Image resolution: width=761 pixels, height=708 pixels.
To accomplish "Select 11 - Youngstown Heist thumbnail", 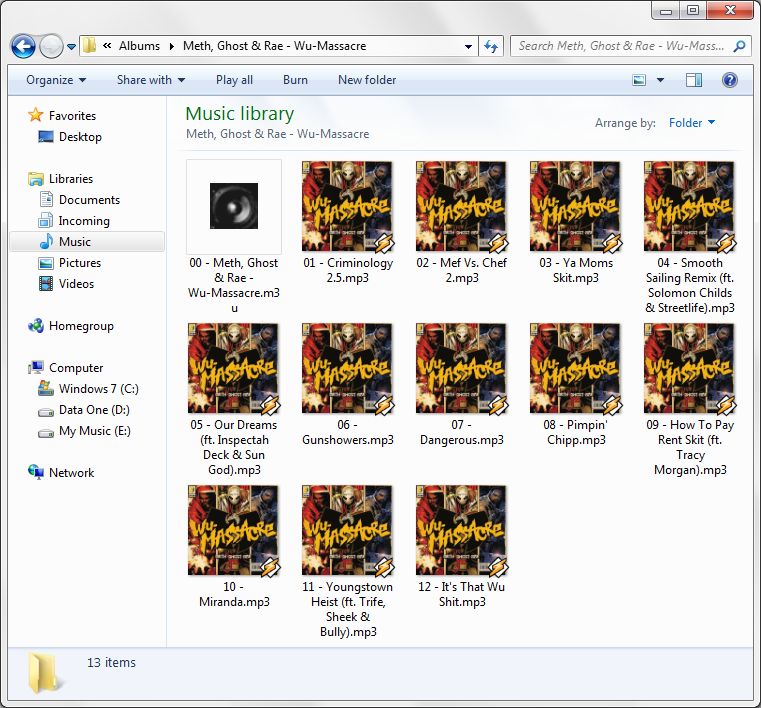I will pyautogui.click(x=348, y=530).
